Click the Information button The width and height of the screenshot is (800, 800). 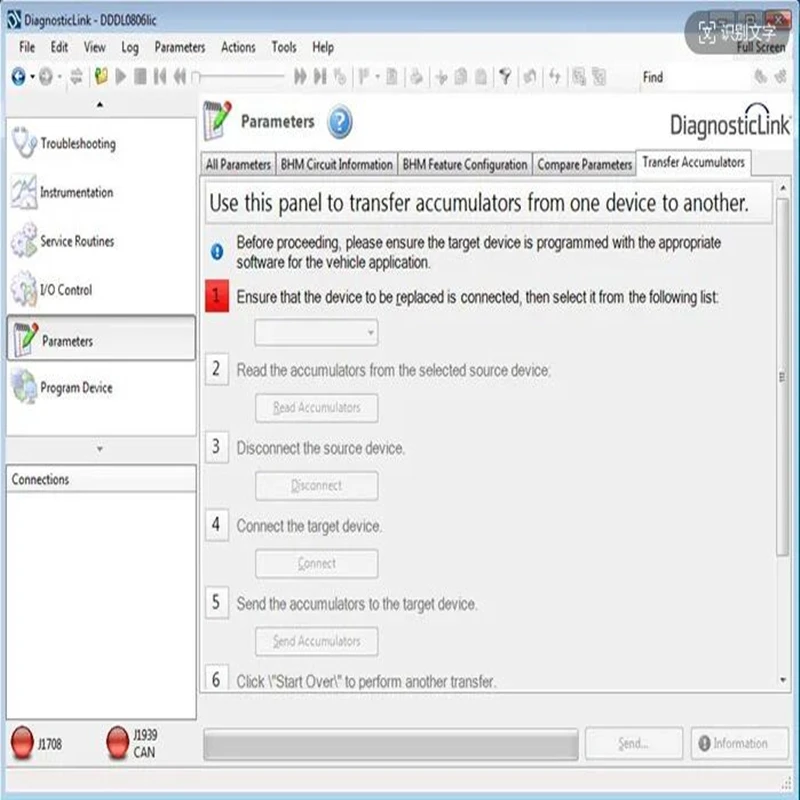coord(739,743)
